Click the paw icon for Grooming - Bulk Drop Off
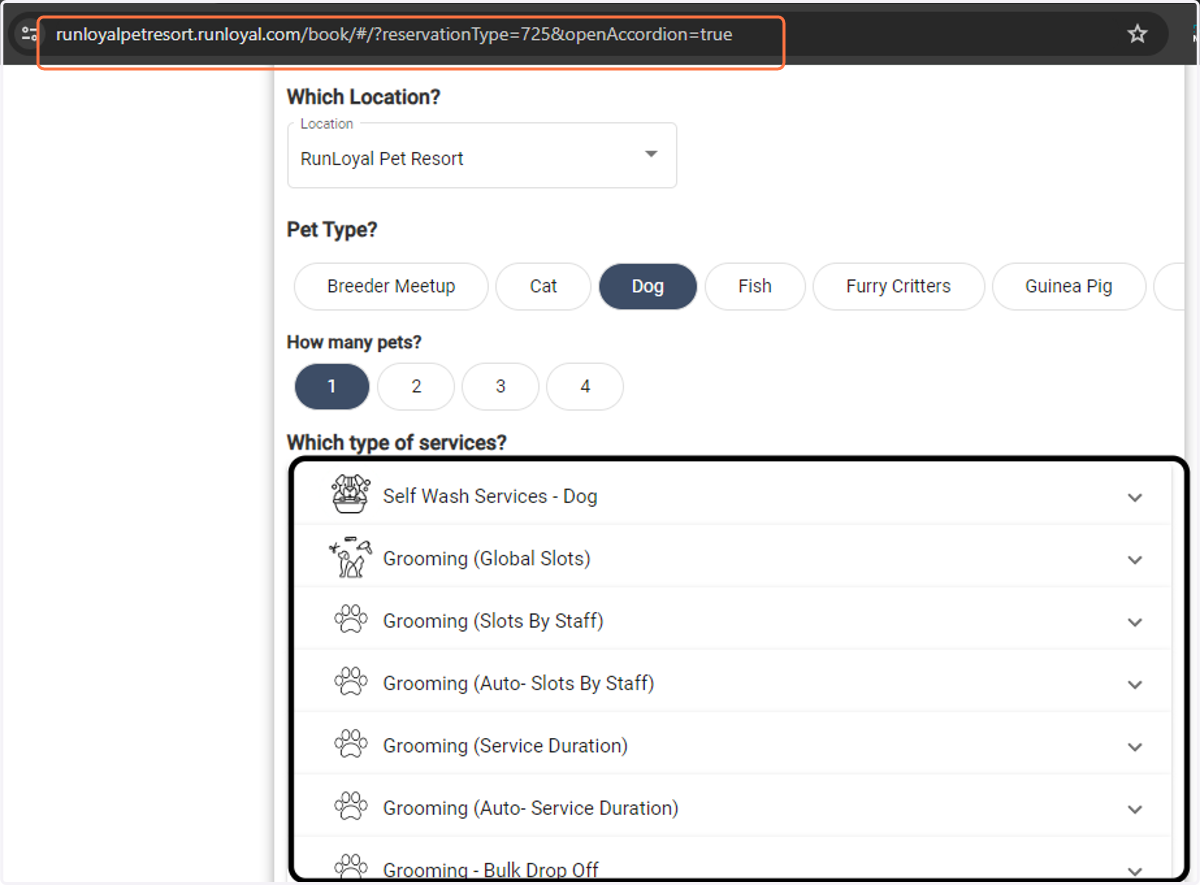 (351, 867)
